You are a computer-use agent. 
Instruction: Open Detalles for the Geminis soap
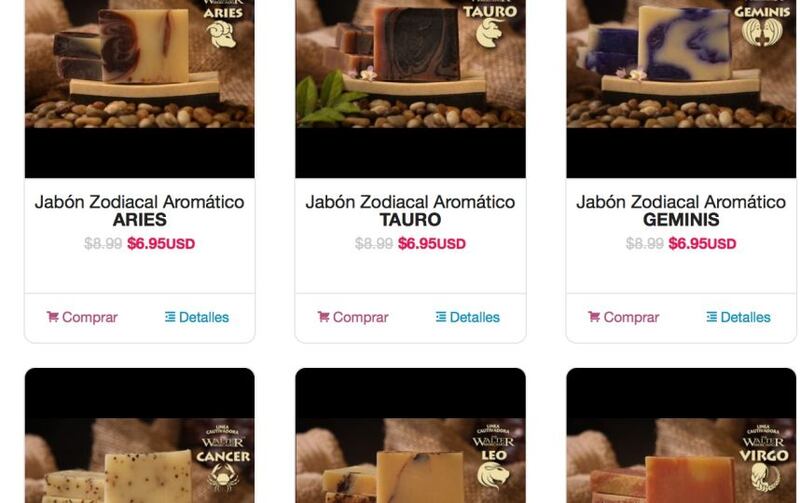[738, 317]
